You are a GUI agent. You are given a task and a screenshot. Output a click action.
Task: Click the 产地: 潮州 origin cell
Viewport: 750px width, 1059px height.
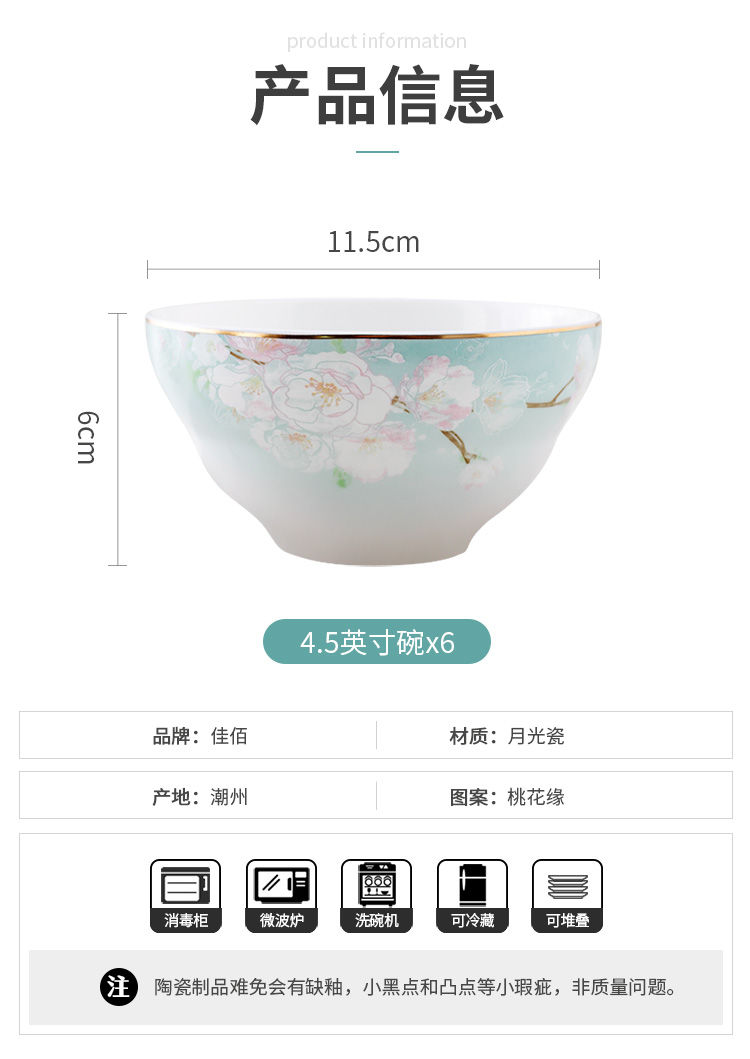199,796
